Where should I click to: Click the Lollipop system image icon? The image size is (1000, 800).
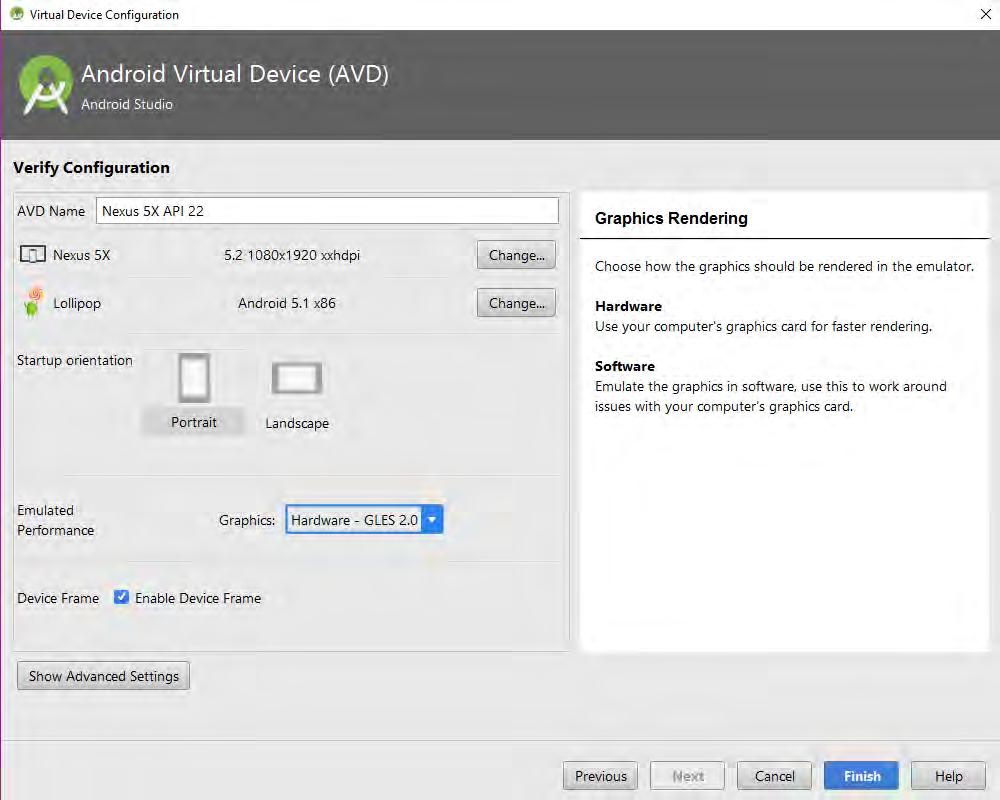click(33, 302)
